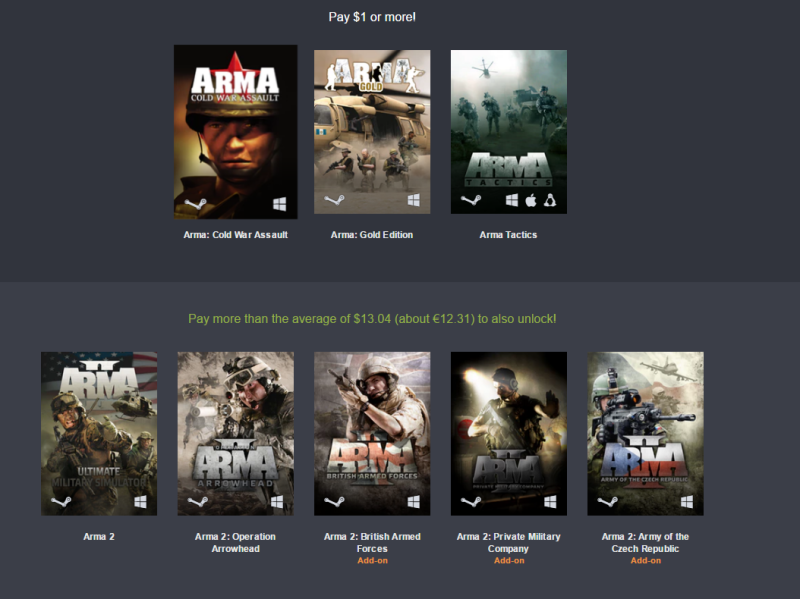Click Steam icon on Arma: Gold Edition cover
The width and height of the screenshot is (800, 599).
pyautogui.click(x=334, y=200)
